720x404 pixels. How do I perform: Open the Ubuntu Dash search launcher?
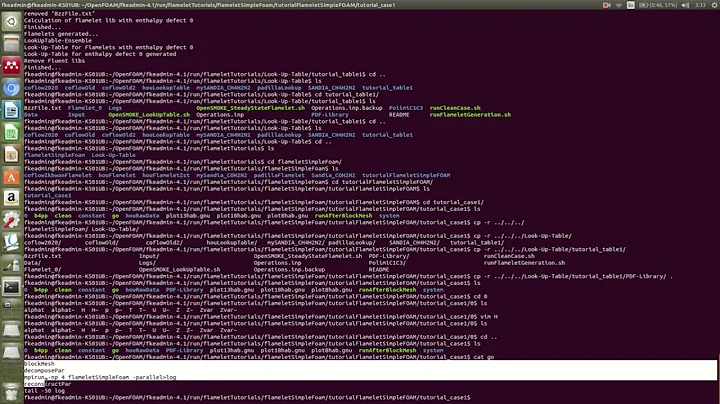(11, 22)
